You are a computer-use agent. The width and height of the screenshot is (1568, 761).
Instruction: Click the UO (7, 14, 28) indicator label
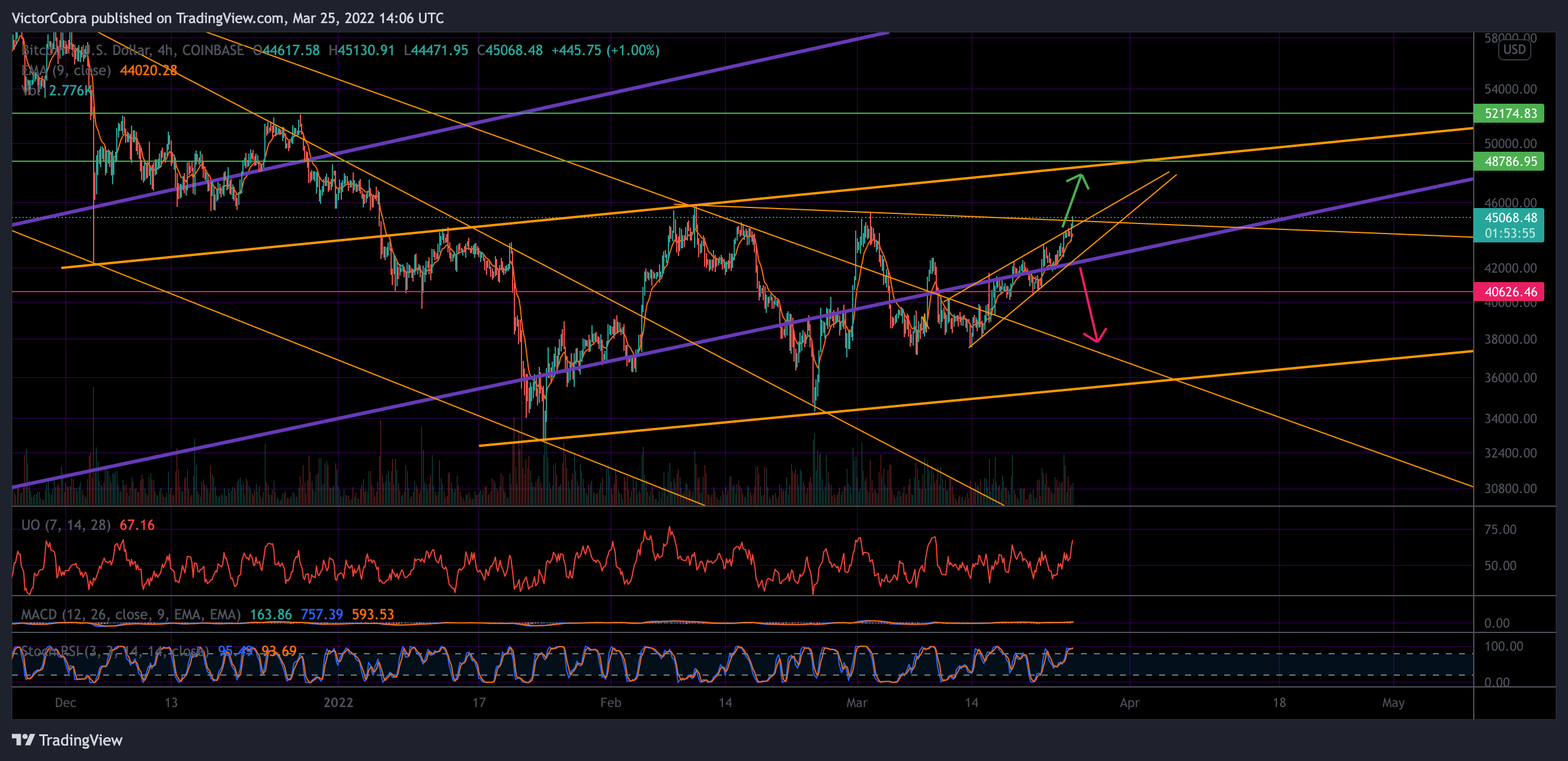click(66, 525)
